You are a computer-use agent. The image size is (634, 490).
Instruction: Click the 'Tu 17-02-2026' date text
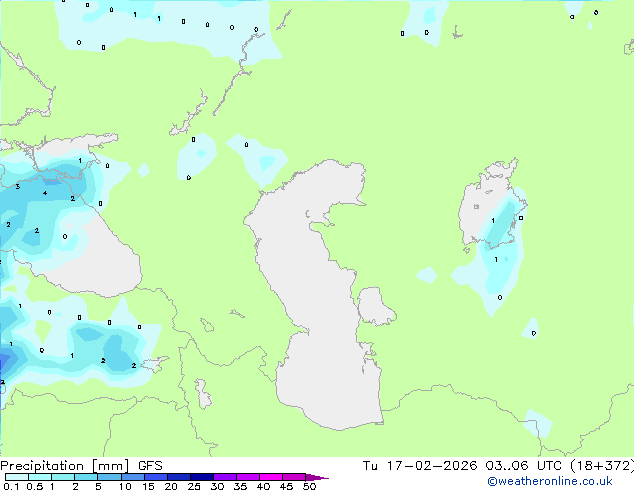coord(420,466)
